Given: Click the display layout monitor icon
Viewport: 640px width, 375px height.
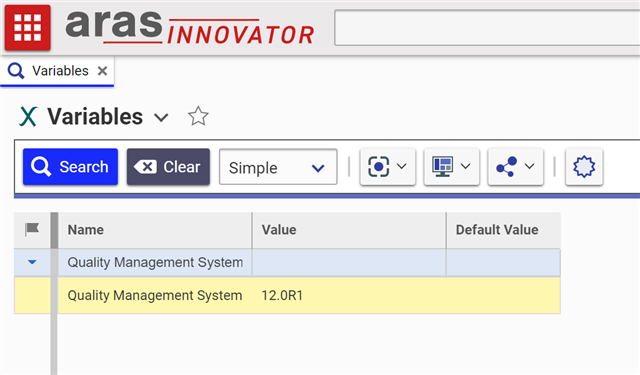Looking at the screenshot, I should (x=442, y=166).
